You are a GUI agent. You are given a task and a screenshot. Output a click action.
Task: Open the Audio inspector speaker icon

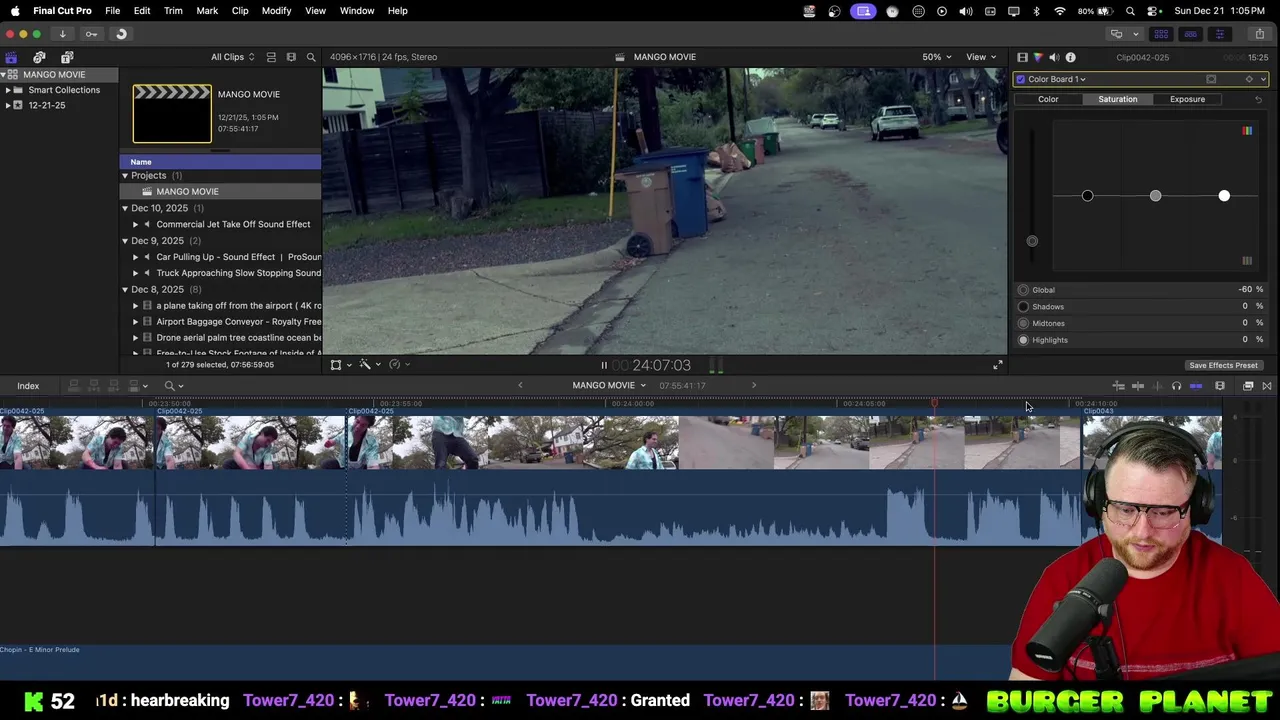point(1054,57)
